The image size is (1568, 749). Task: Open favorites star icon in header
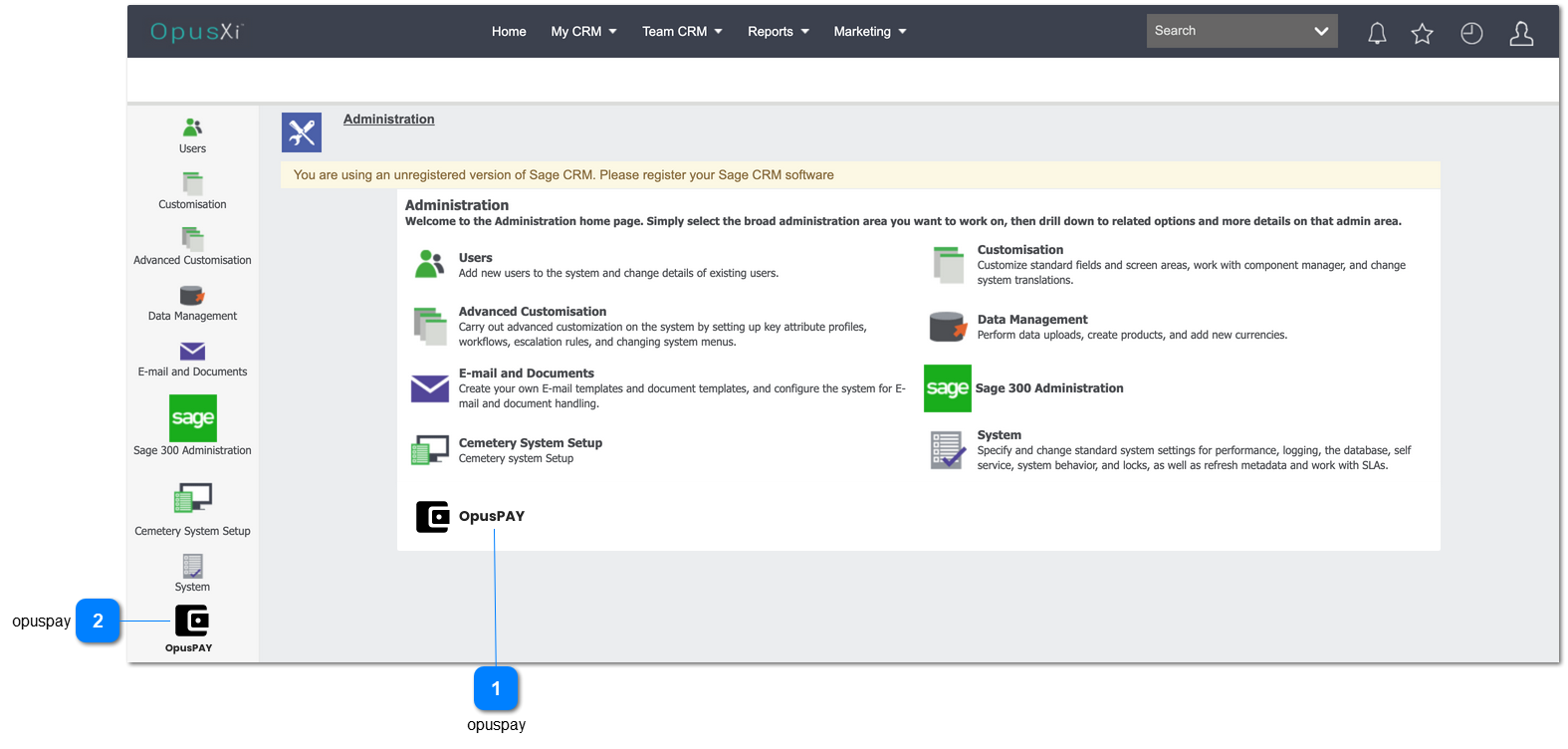click(x=1422, y=34)
